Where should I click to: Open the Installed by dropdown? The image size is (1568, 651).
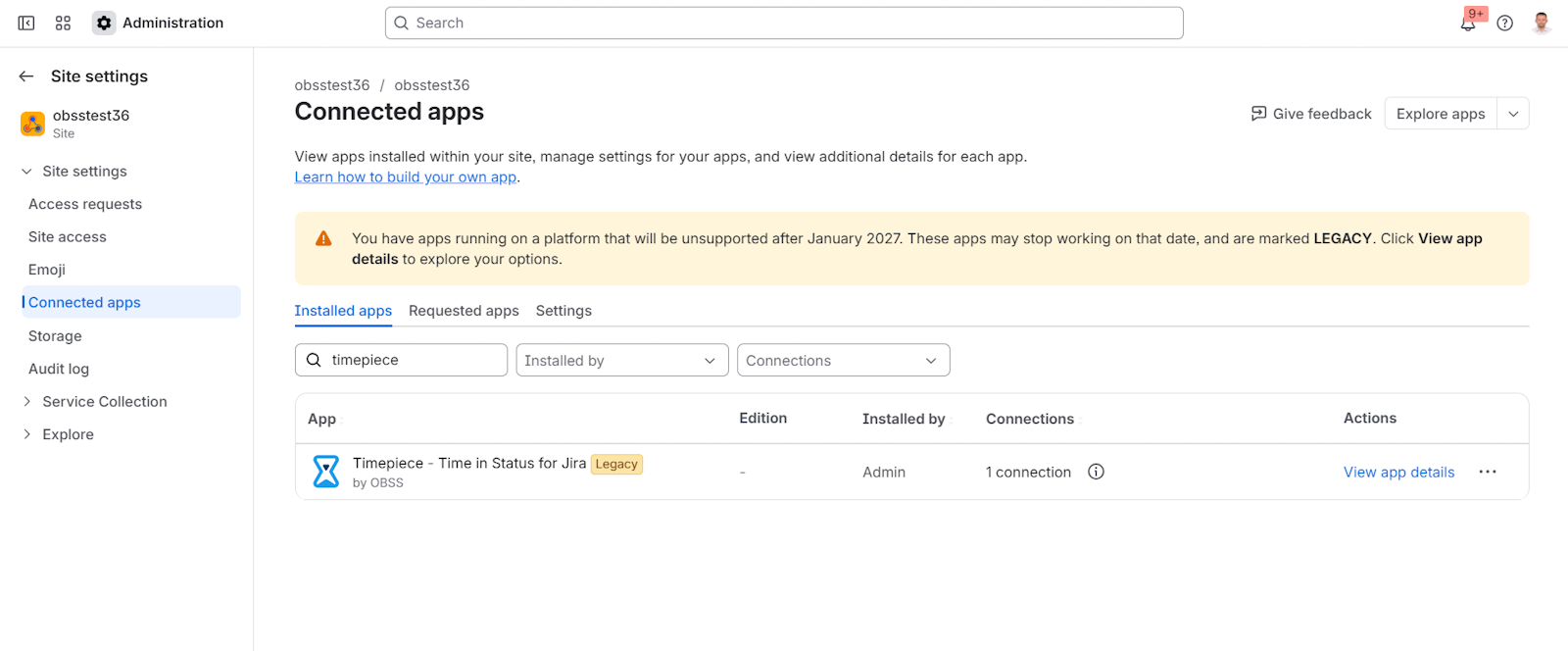pos(622,360)
